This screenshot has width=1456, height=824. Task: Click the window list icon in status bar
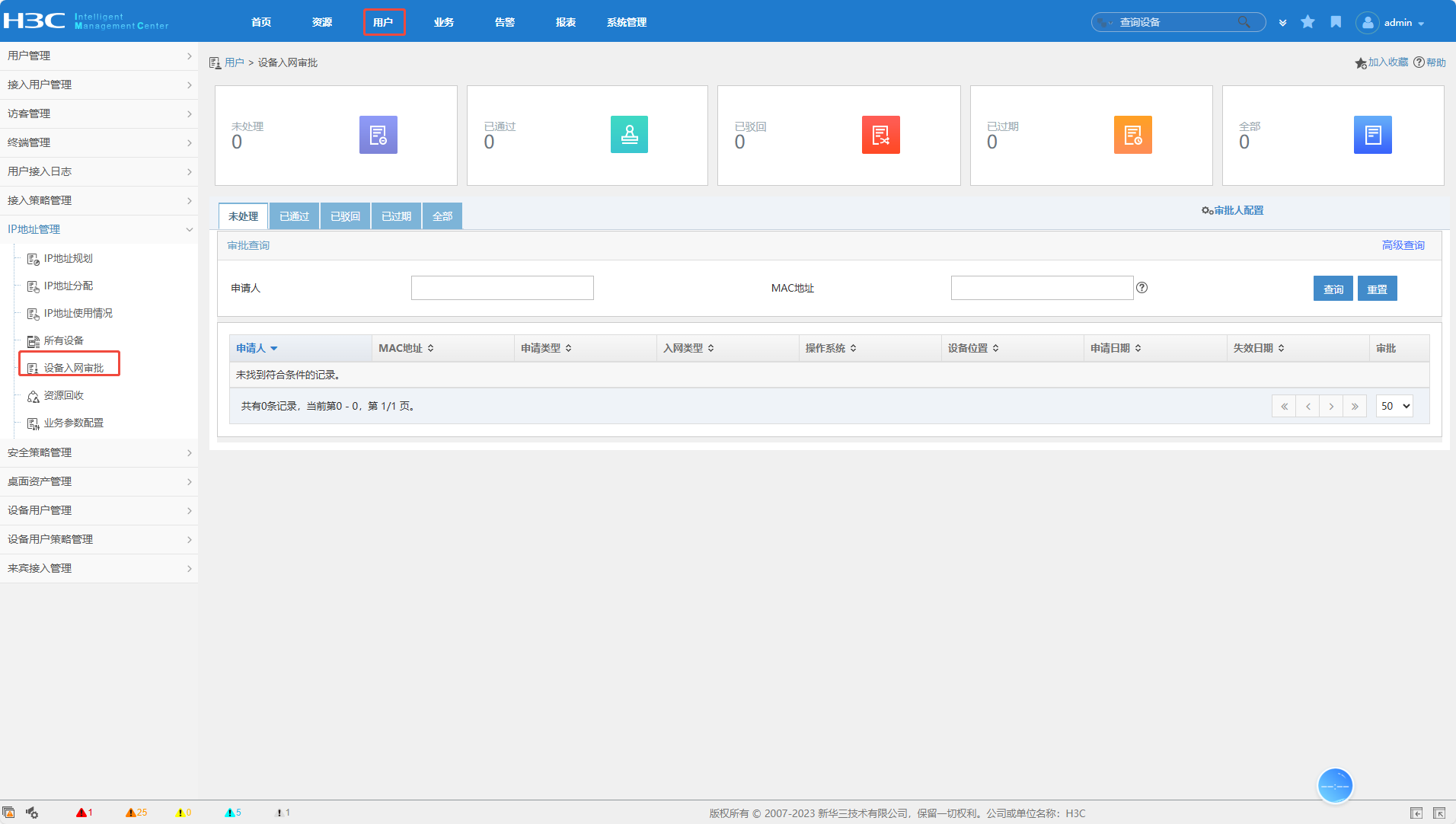[x=8, y=813]
